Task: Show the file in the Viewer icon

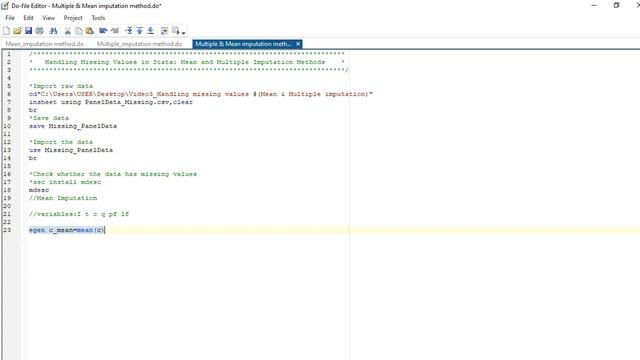Action: click(164, 31)
